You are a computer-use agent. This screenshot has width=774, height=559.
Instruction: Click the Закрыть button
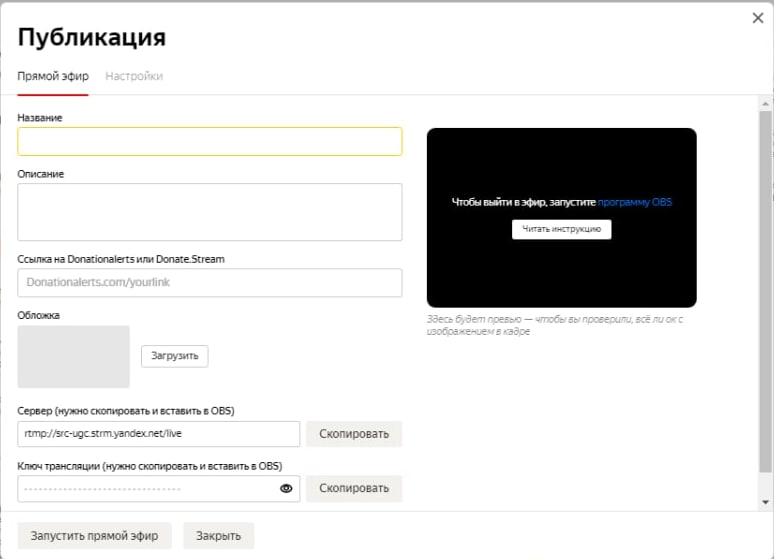219,536
